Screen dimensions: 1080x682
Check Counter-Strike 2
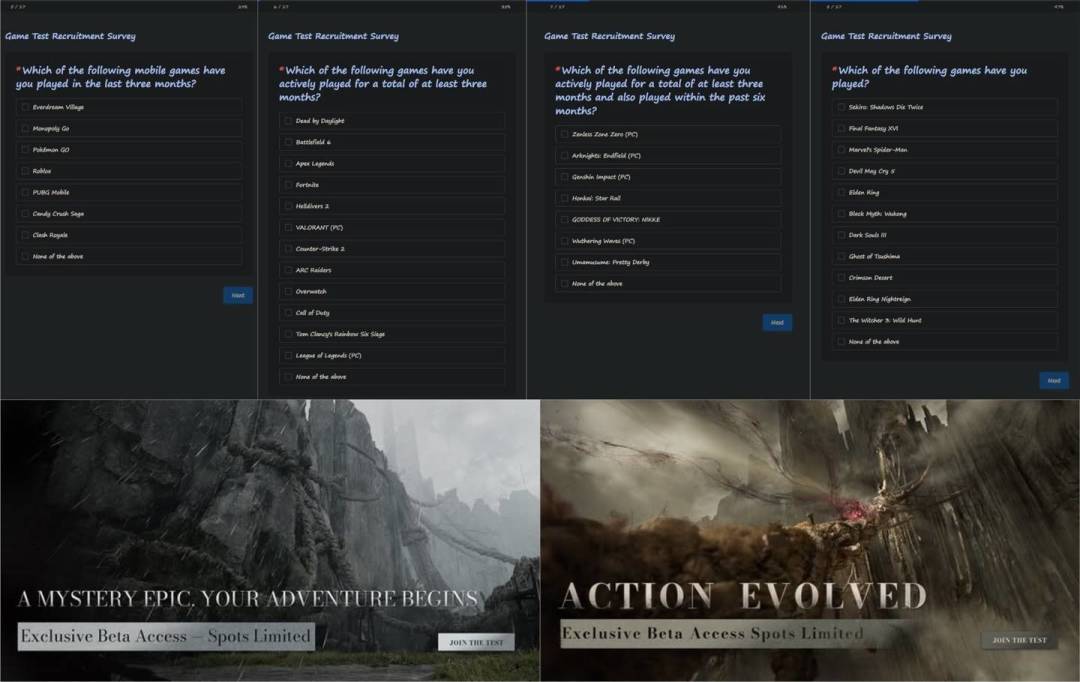(x=392, y=249)
